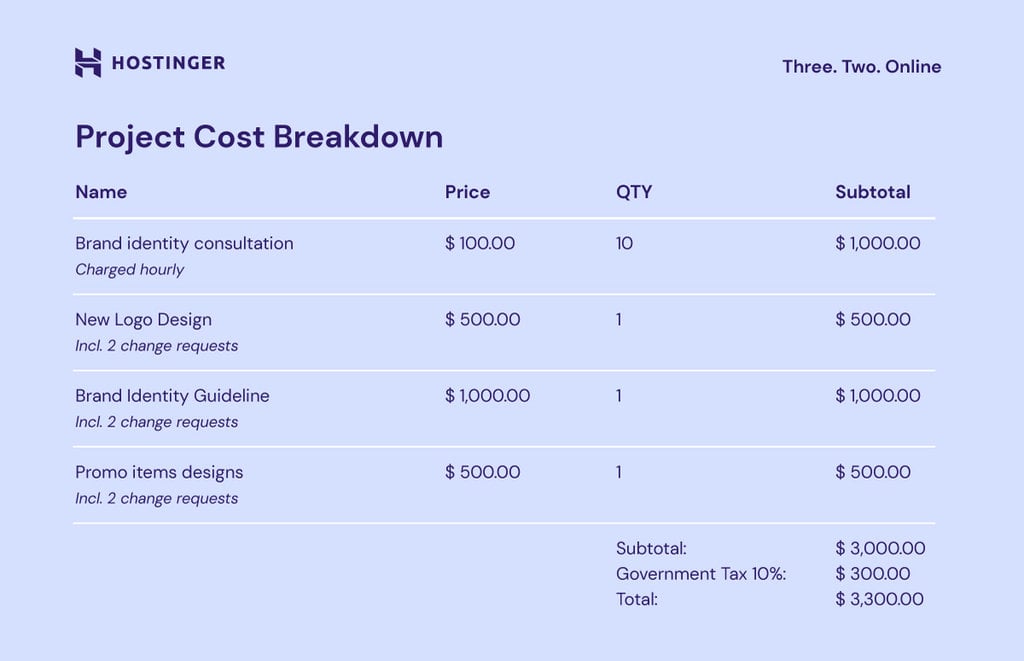The image size is (1024, 661).
Task: Select the QTY column header
Action: pyautogui.click(x=634, y=192)
